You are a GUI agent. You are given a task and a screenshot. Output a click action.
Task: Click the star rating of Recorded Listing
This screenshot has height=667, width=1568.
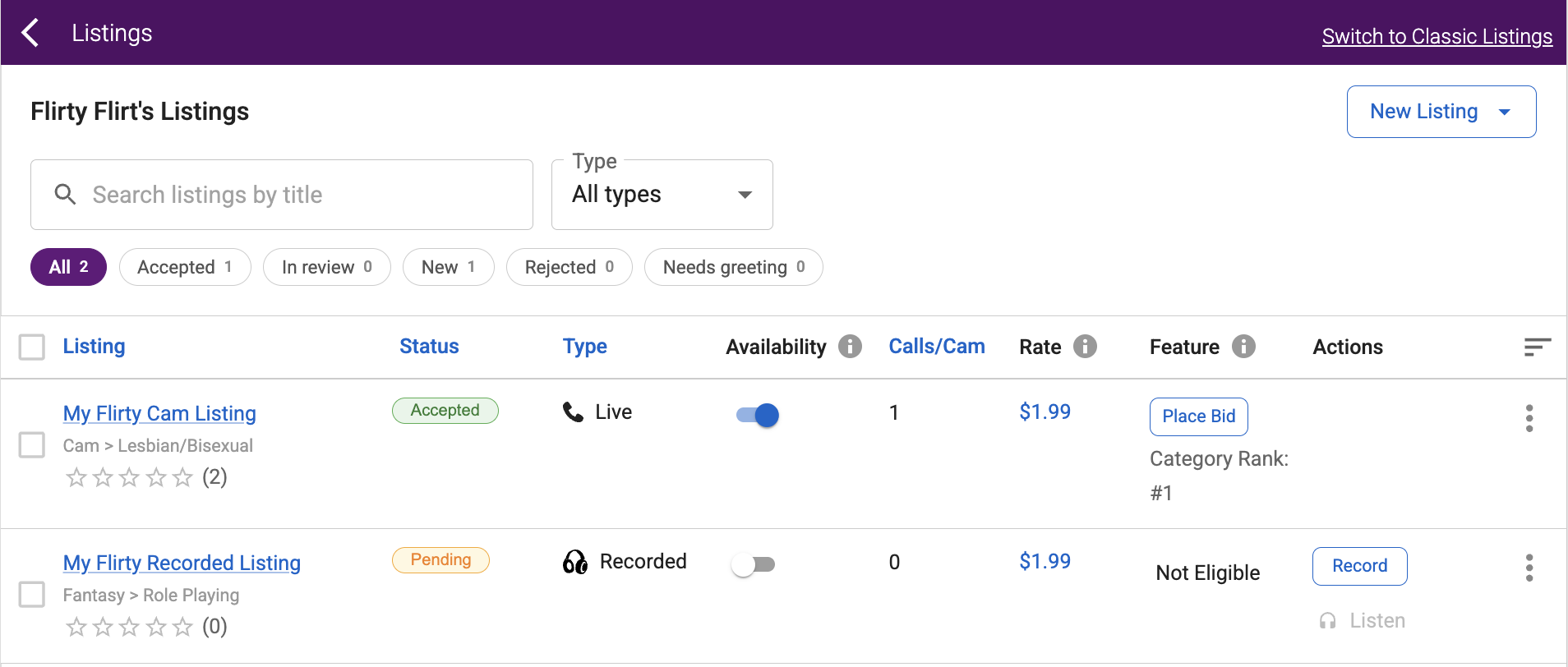click(130, 627)
